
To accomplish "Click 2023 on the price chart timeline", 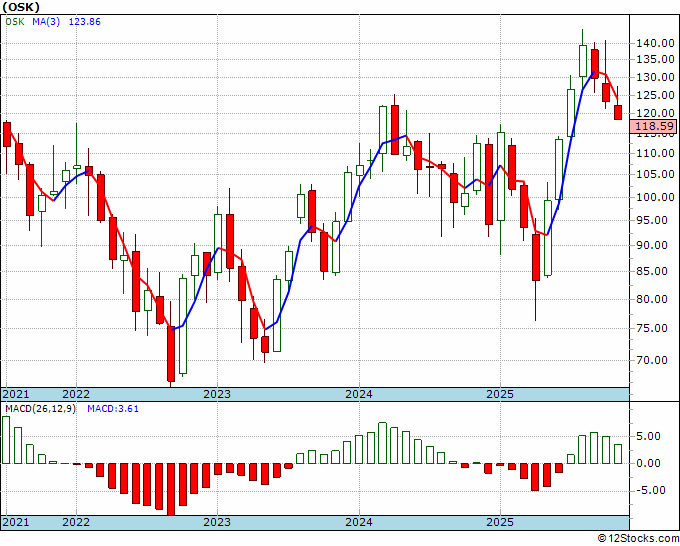I will click(217, 394).
